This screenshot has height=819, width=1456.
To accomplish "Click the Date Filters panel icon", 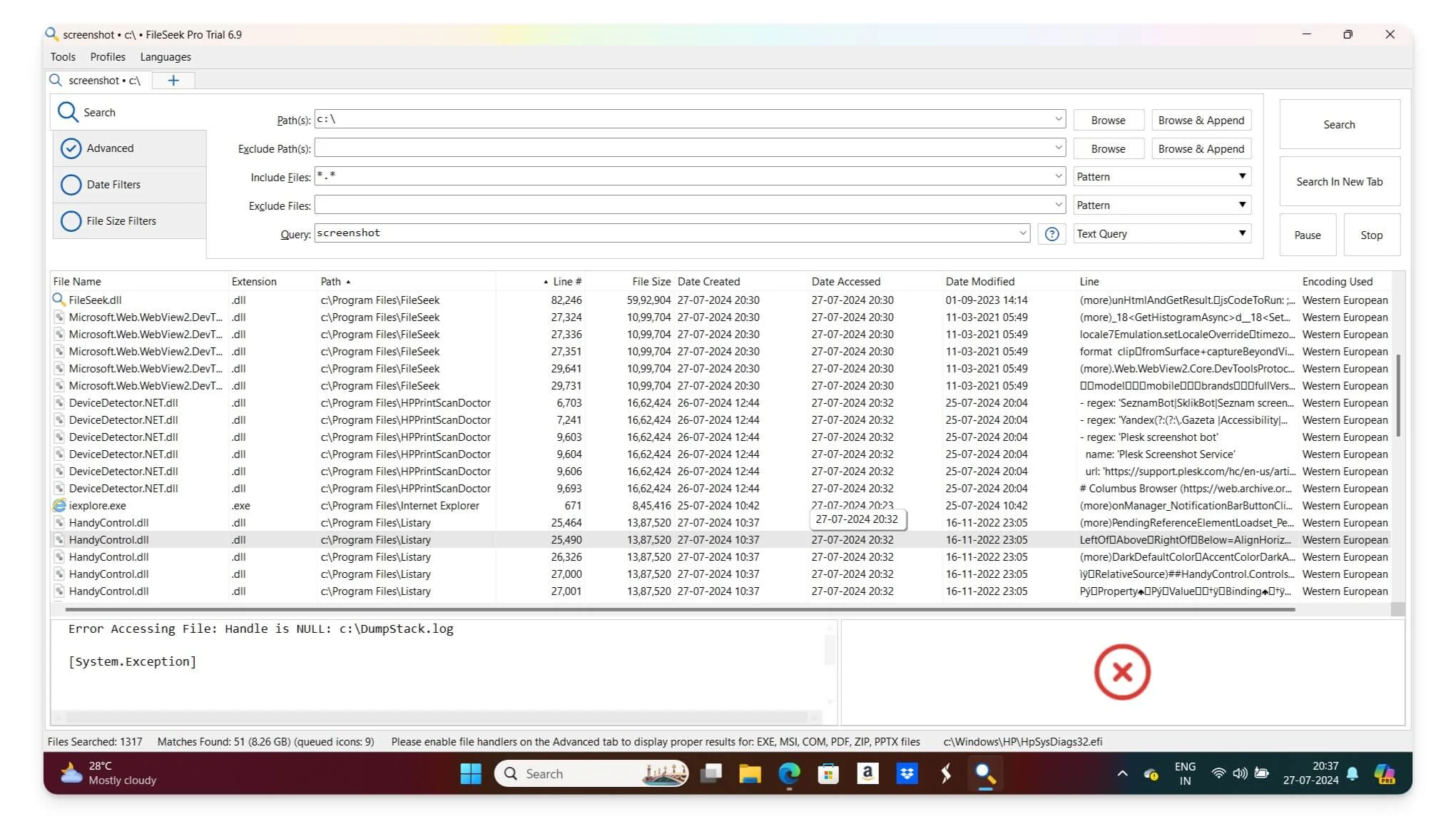I will (x=69, y=184).
